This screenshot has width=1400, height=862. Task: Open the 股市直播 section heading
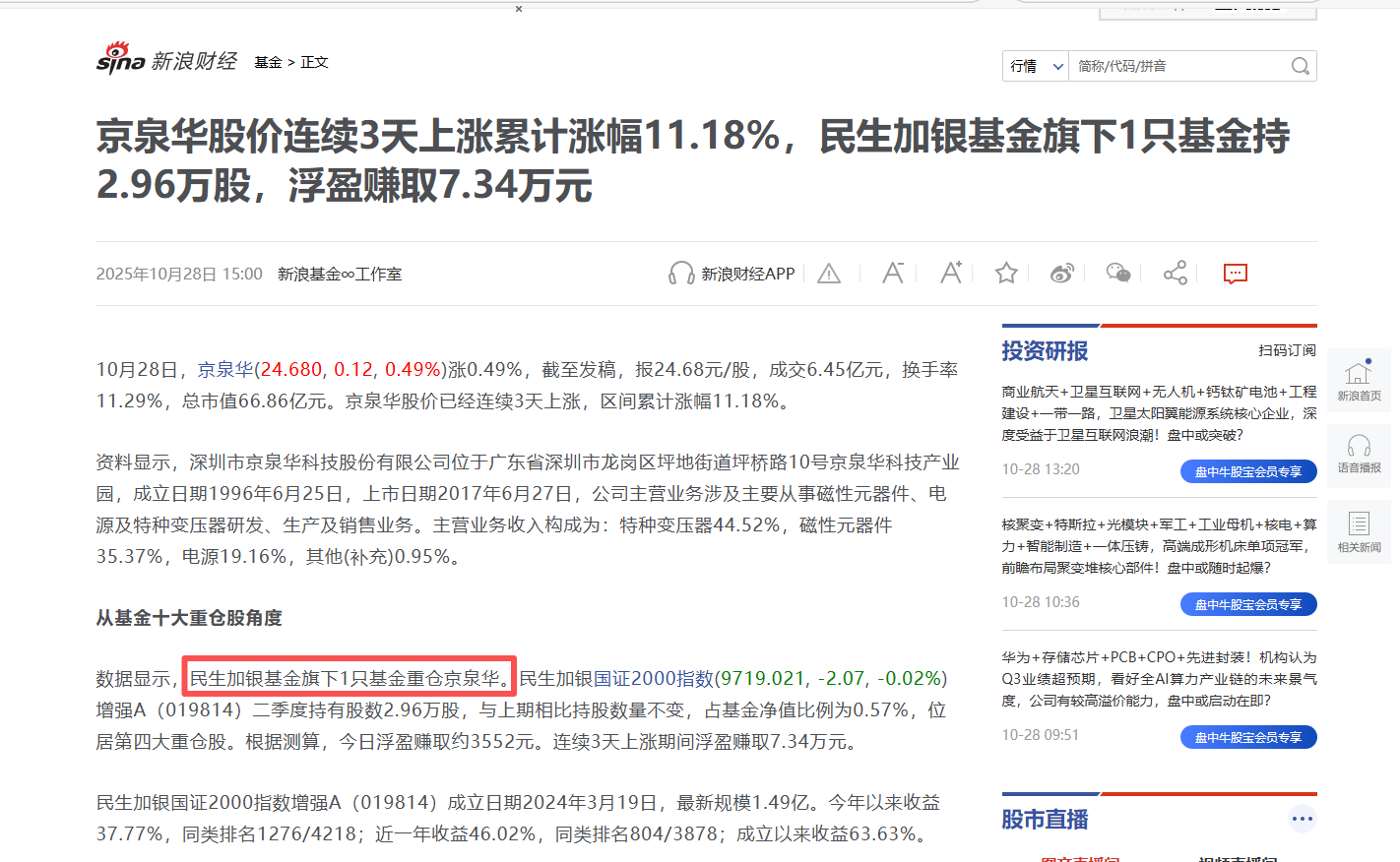click(1045, 820)
